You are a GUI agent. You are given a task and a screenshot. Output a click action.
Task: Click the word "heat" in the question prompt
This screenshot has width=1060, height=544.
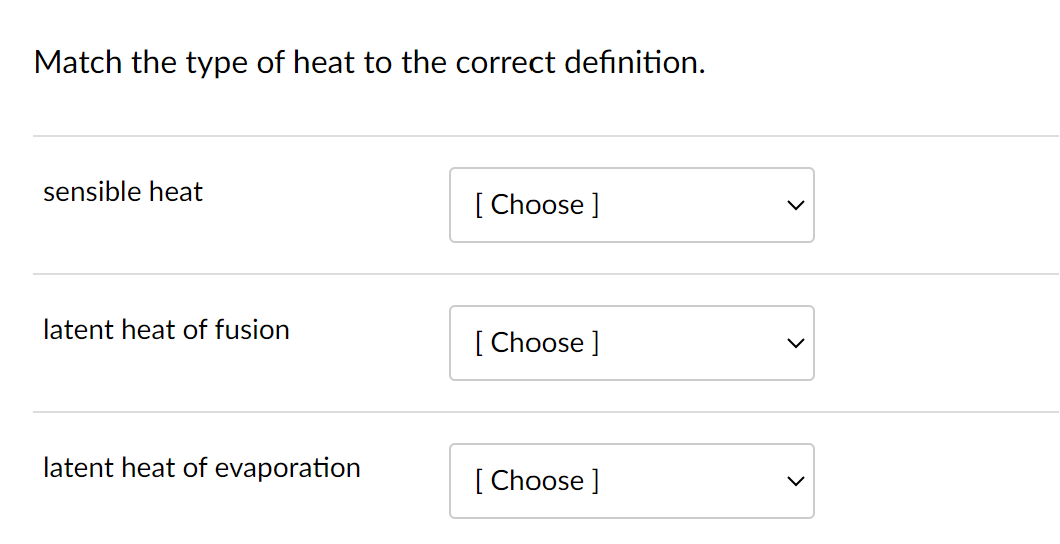pyautogui.click(x=324, y=63)
